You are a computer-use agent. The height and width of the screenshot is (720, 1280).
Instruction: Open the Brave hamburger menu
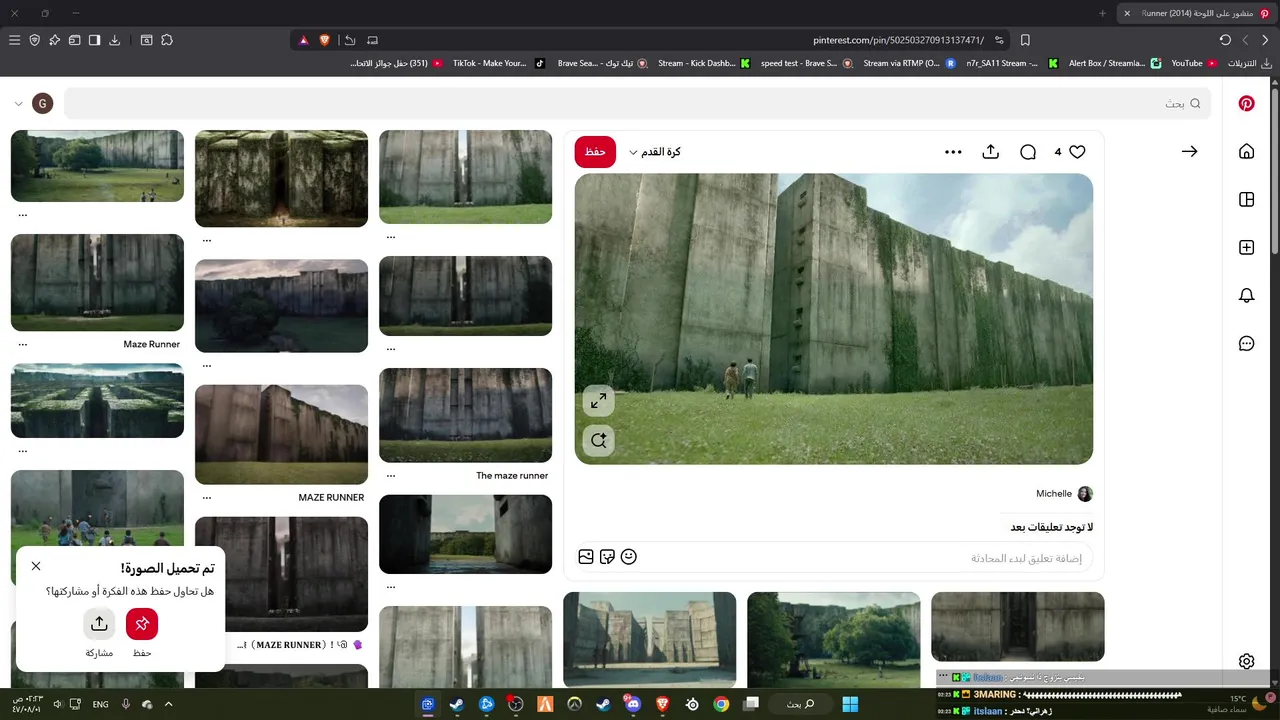point(14,40)
